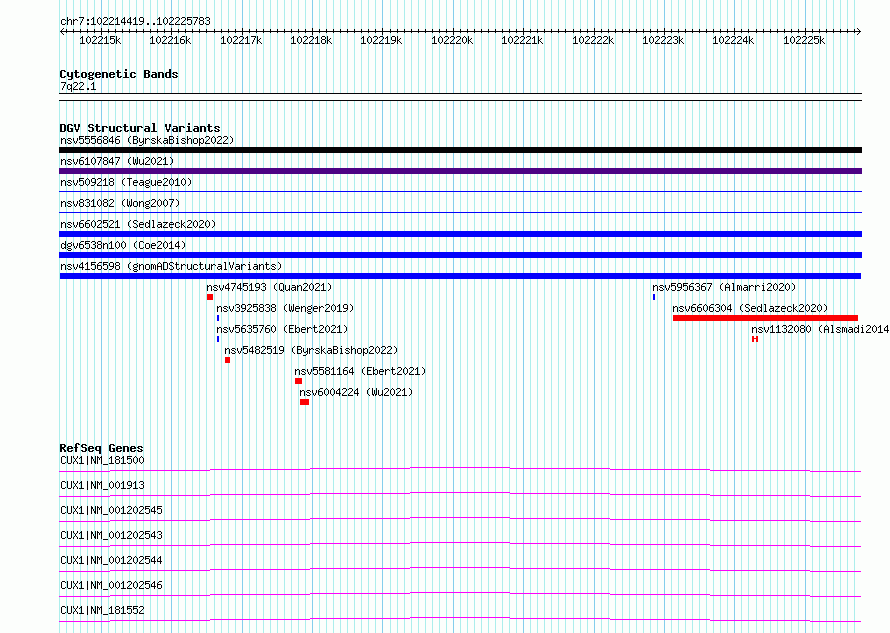This screenshot has height=633, width=890.
Task: Click the 102223k ruler tick label
Action: (x=663, y=40)
